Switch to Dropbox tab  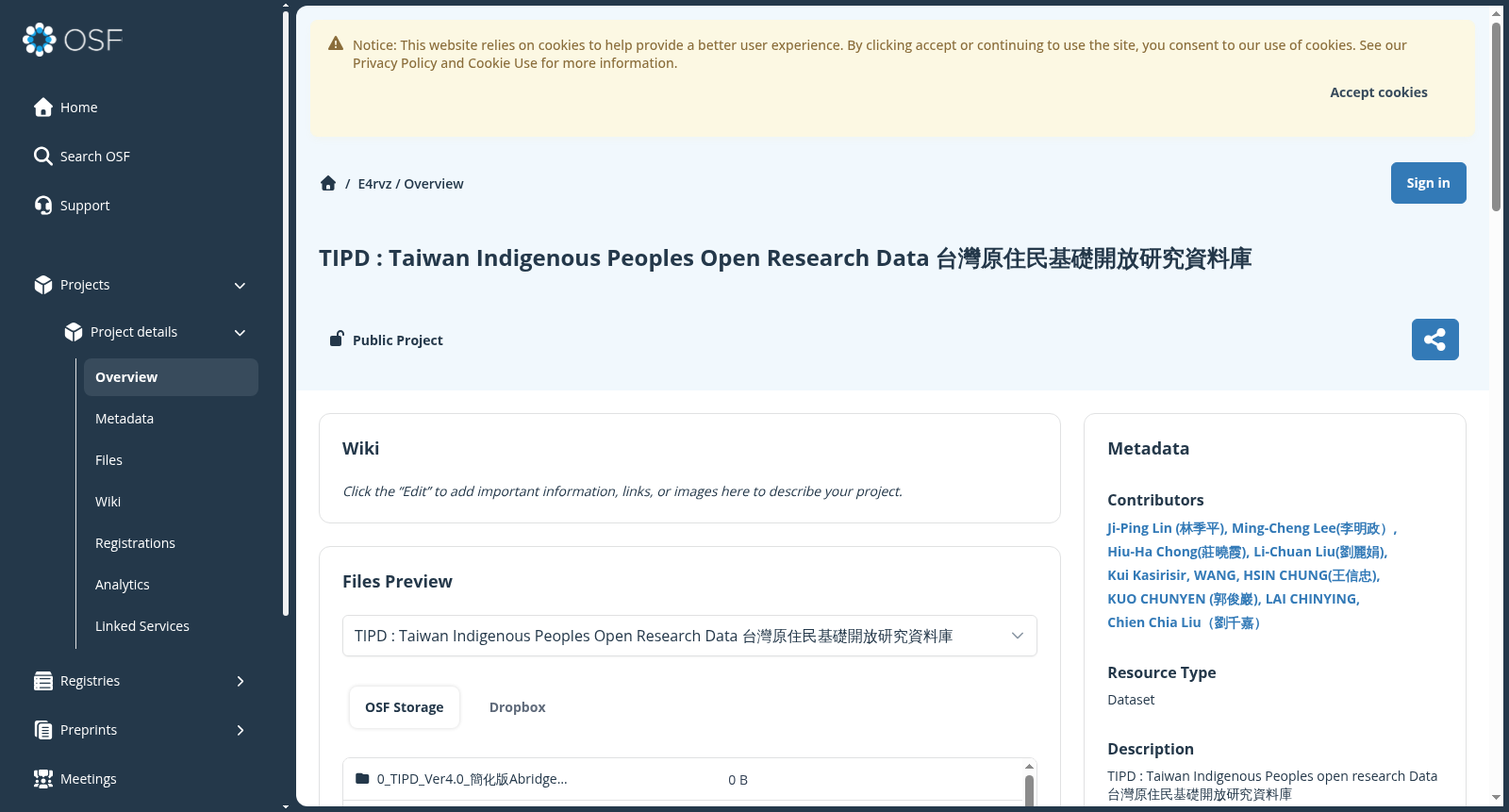[x=517, y=707]
